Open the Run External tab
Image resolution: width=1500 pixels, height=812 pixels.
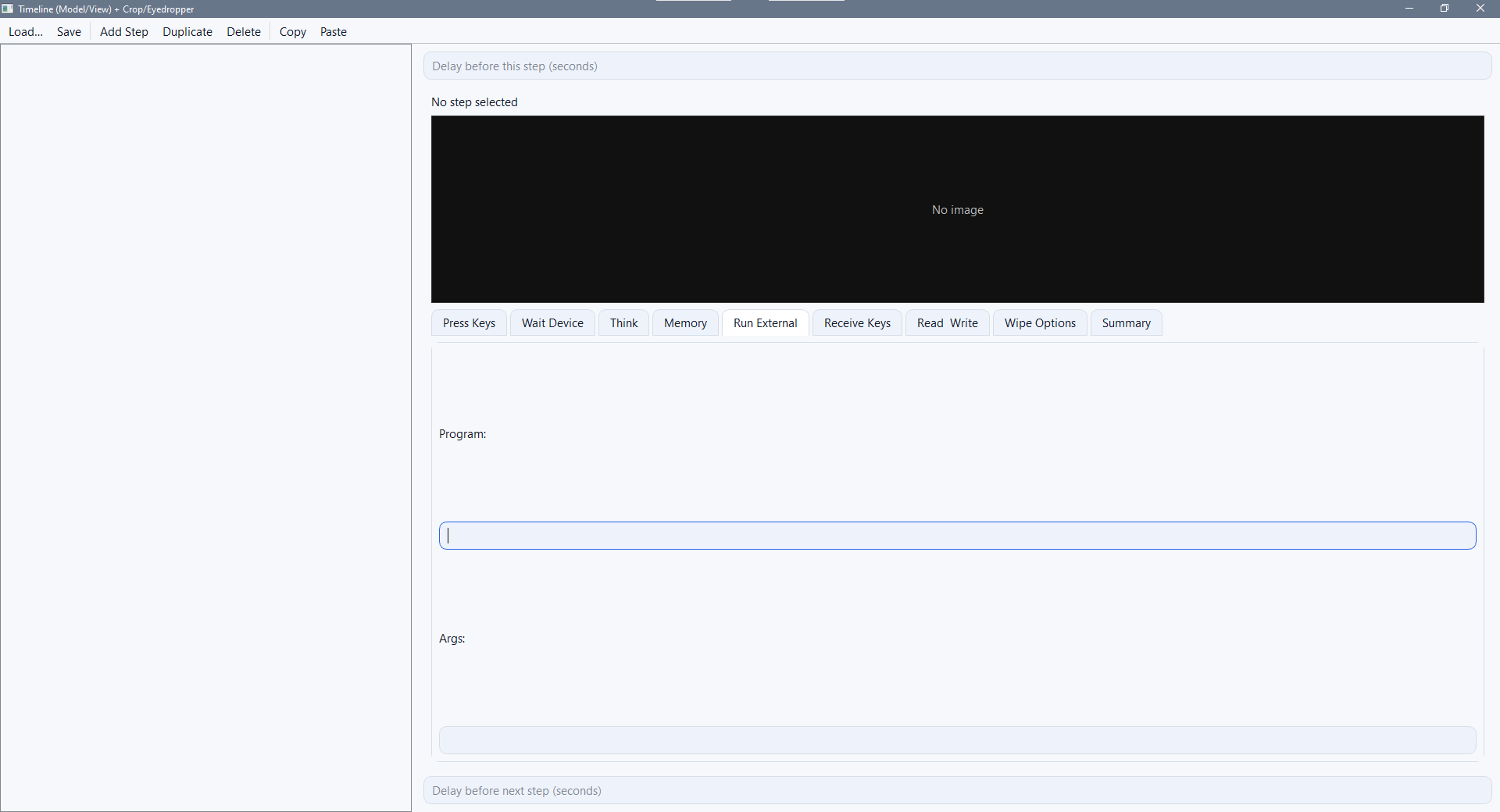765,322
